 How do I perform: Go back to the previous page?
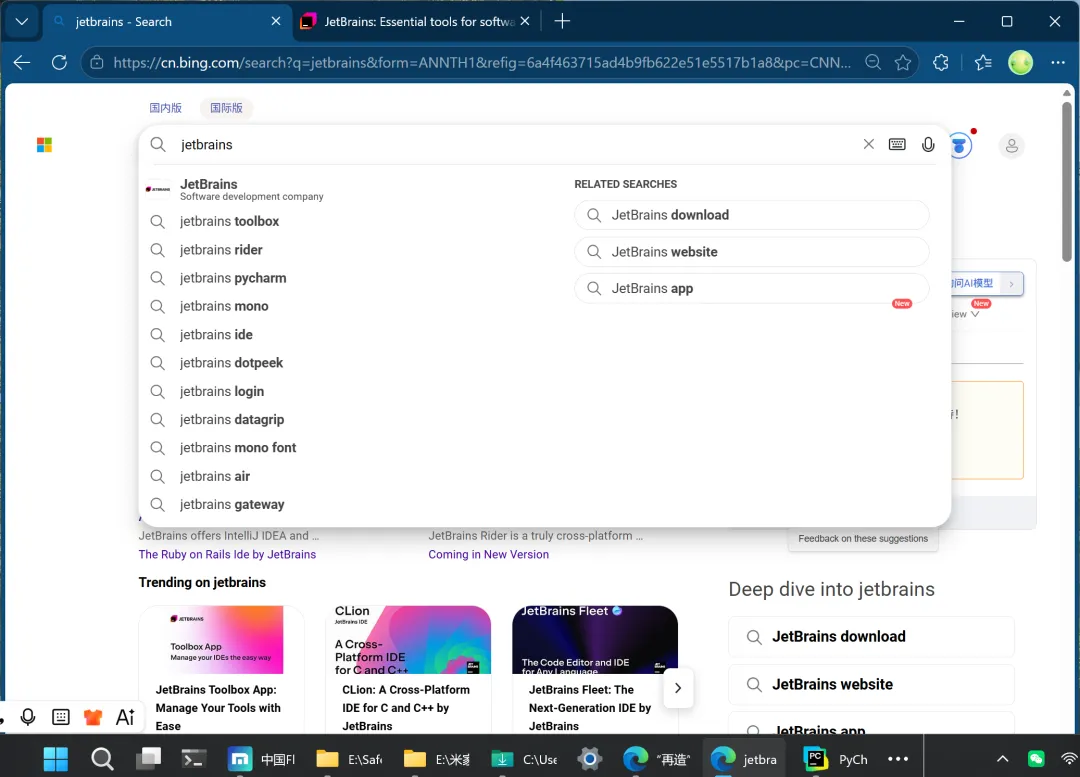coord(21,63)
